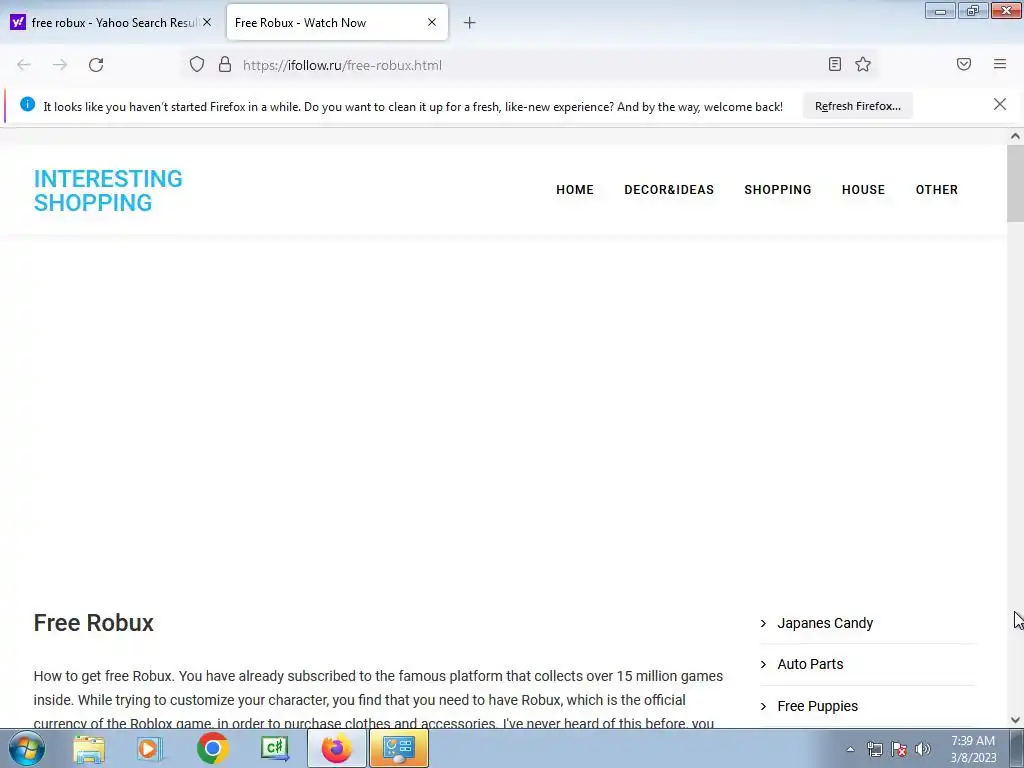Switch to the free robux Yahoo tab
The image size is (1024, 768).
pos(111,23)
